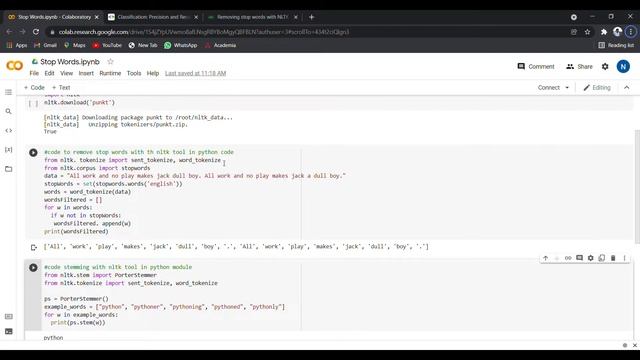The image size is (640, 360).
Task: Open a new browser tab
Action: 311,17
